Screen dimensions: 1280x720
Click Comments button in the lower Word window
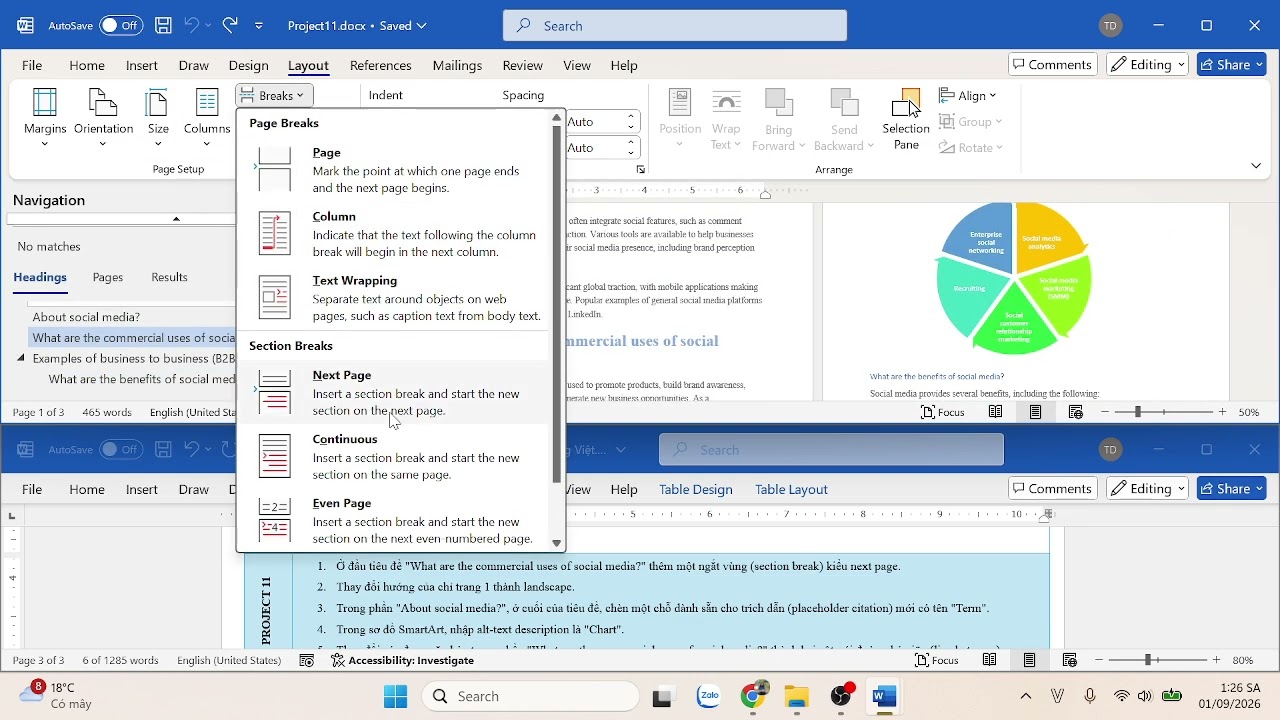1053,488
